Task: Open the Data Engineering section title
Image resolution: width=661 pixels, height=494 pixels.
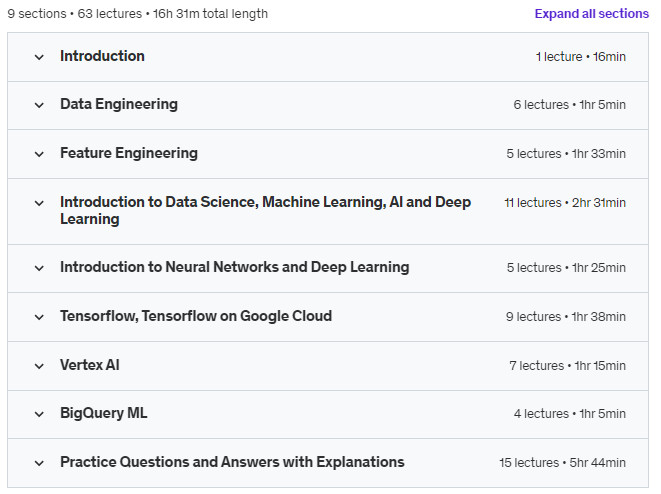Action: click(x=119, y=104)
